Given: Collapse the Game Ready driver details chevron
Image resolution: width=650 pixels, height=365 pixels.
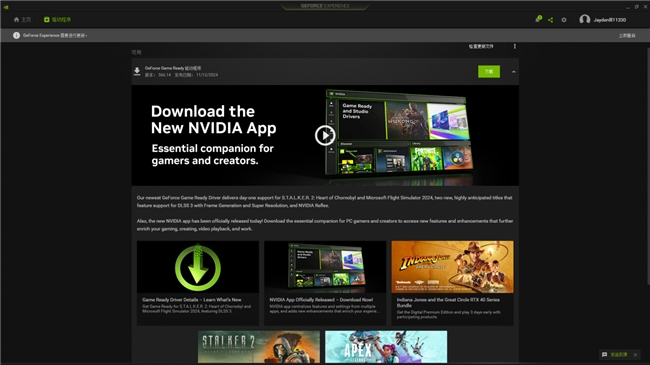Looking at the screenshot, I should coord(514,72).
